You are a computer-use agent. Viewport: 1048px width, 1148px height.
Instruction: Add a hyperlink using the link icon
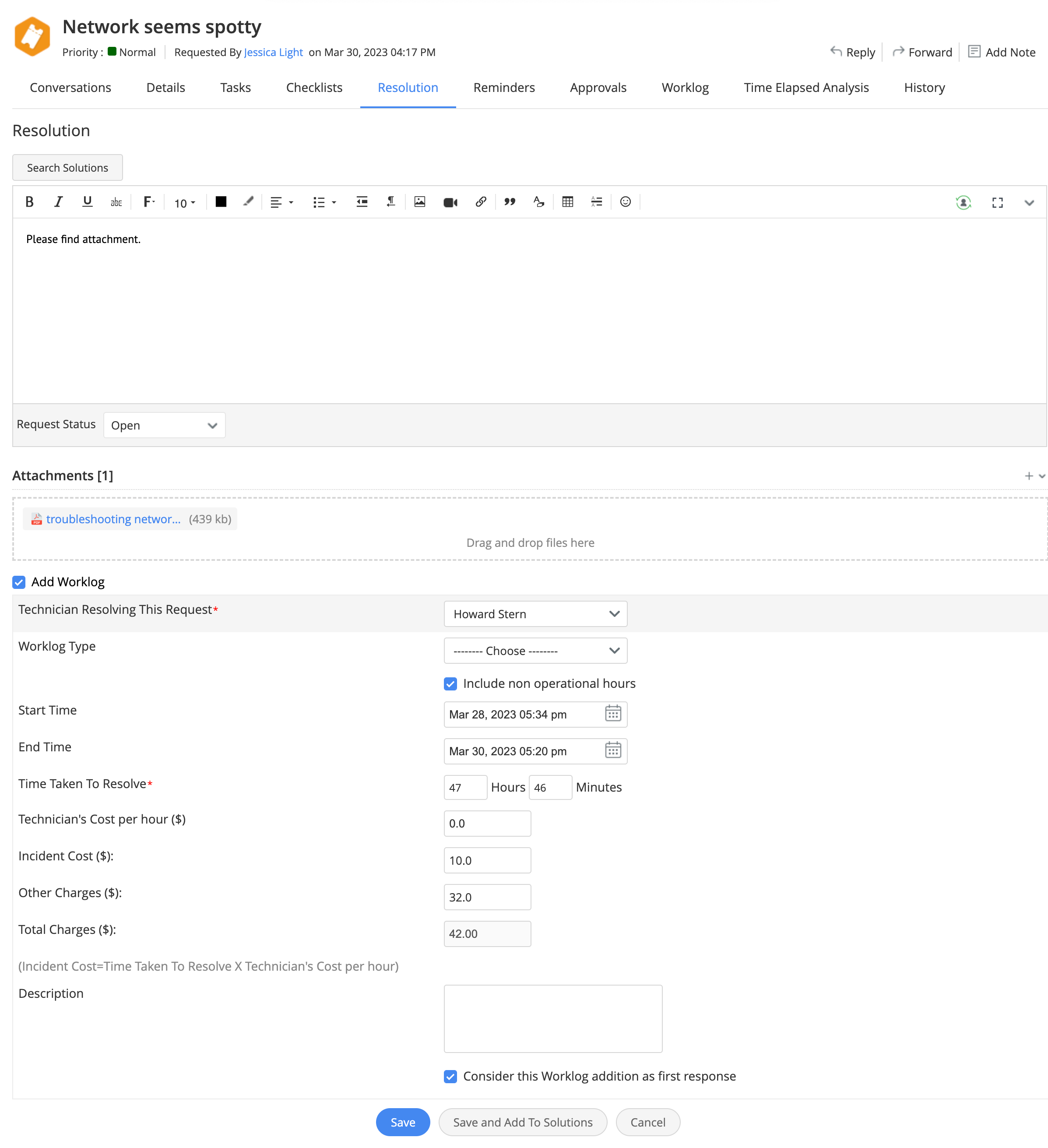[x=481, y=202]
